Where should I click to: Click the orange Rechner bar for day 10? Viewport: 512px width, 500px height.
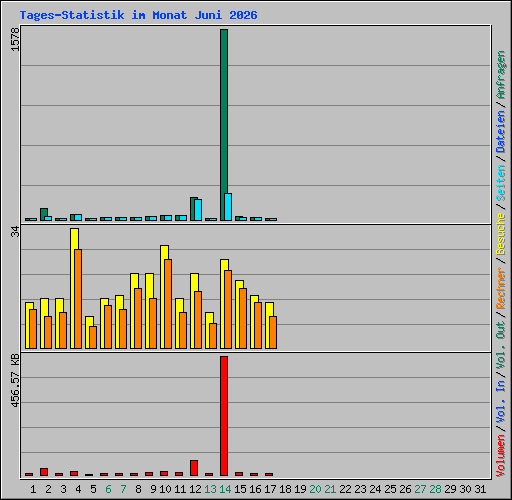[168, 304]
